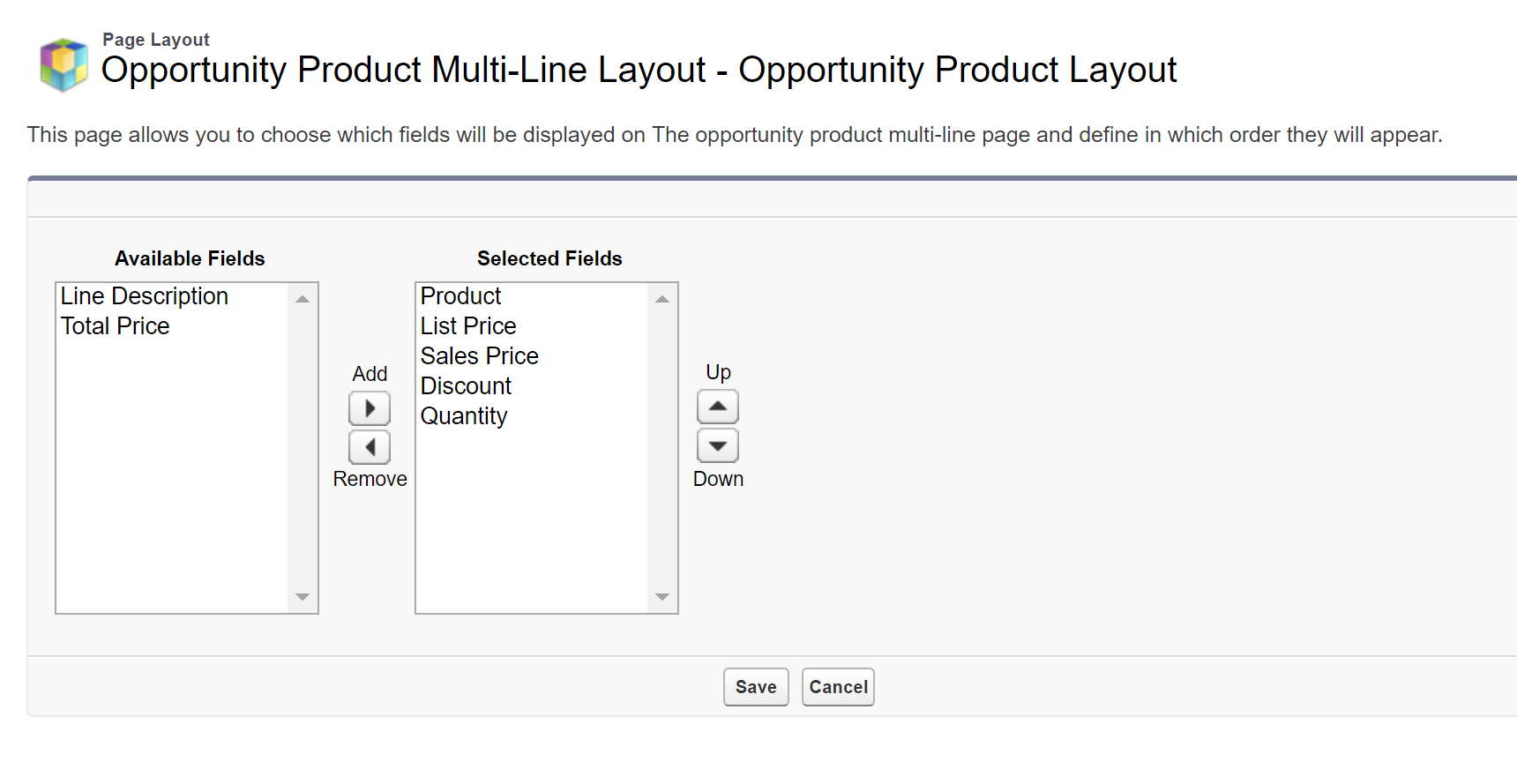Select Total Price in Available Fields
Screen dimensions: 1517x784
115,325
